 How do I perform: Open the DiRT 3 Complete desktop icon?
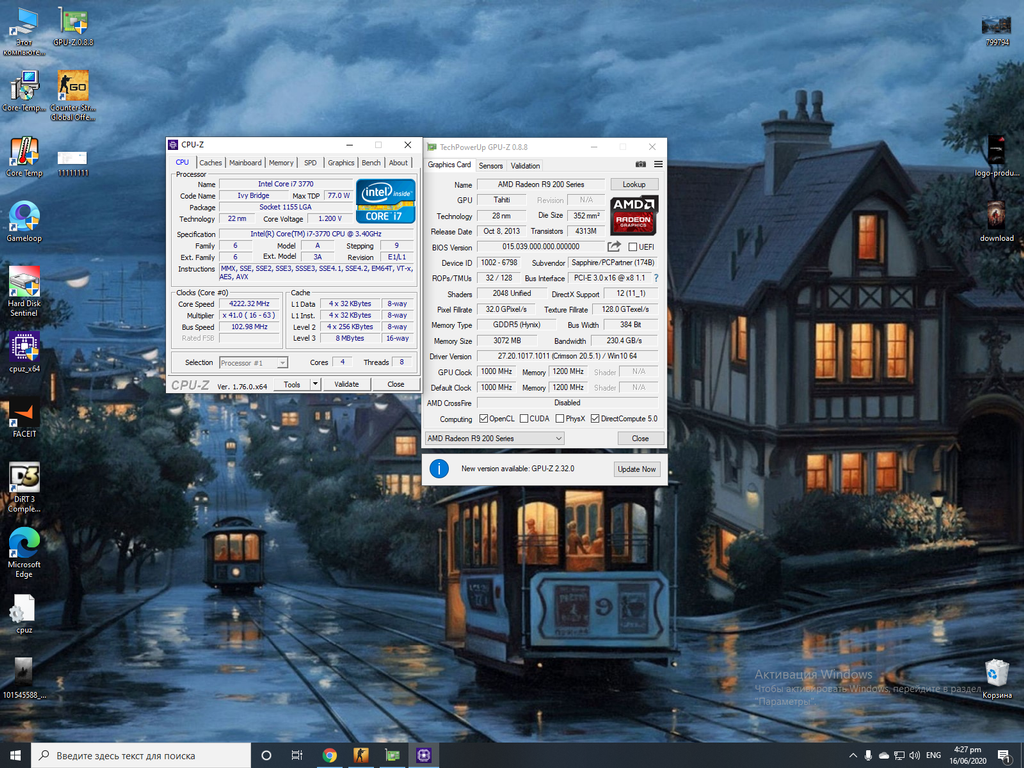[x=24, y=487]
